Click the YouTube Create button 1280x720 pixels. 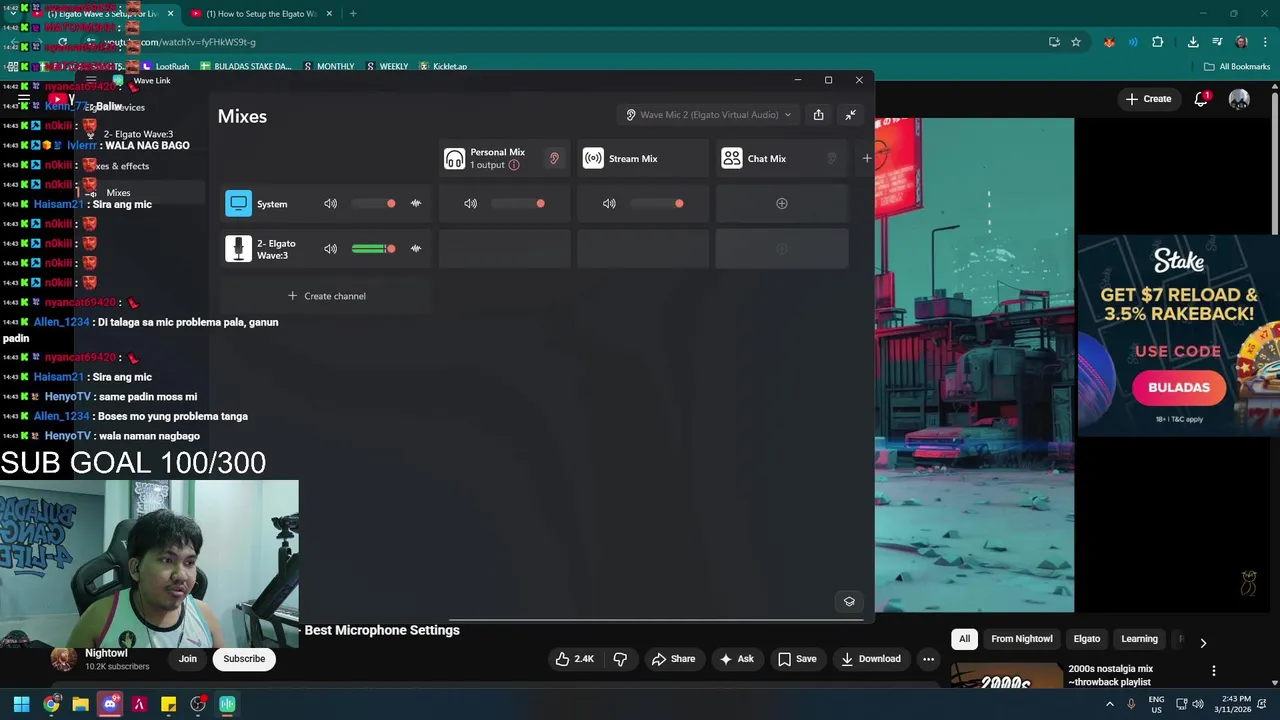(x=1148, y=99)
